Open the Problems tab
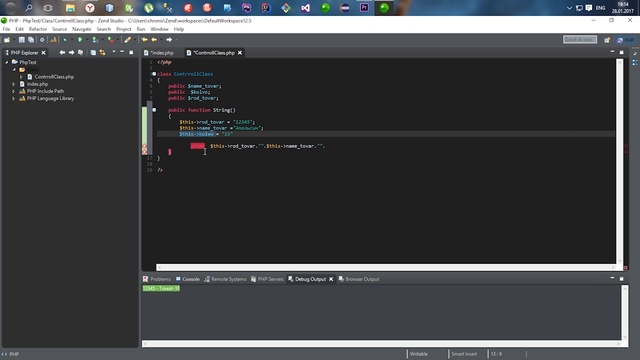 [157, 279]
